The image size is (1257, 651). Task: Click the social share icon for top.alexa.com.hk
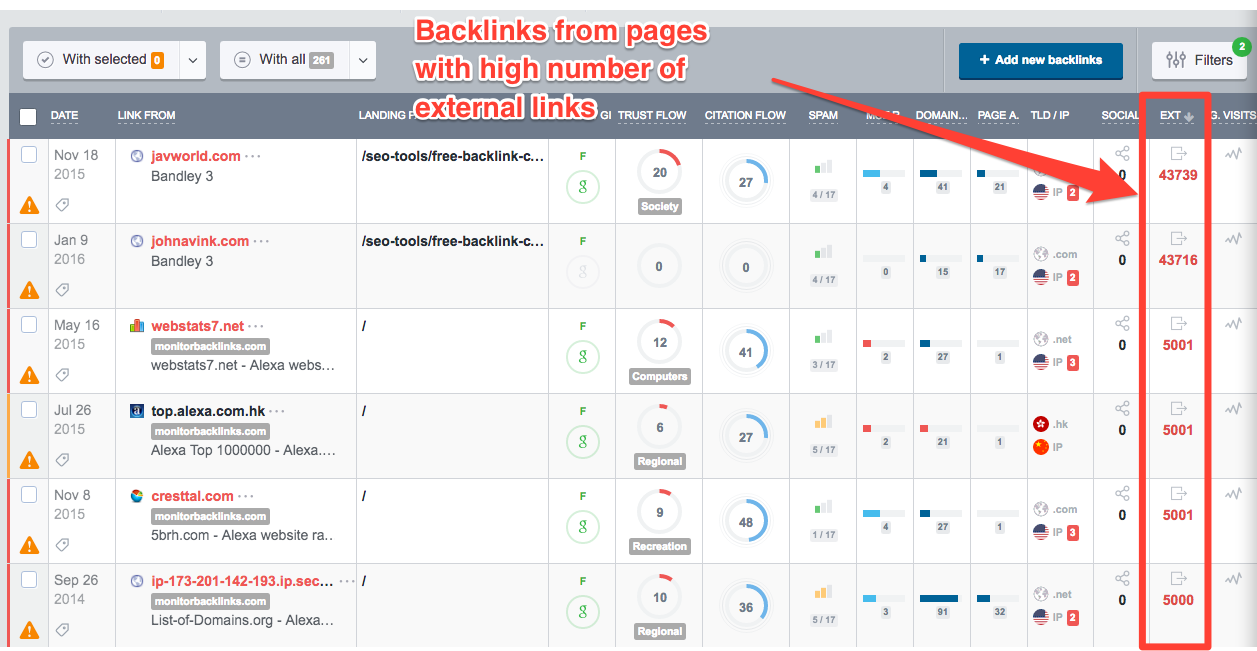1122,409
